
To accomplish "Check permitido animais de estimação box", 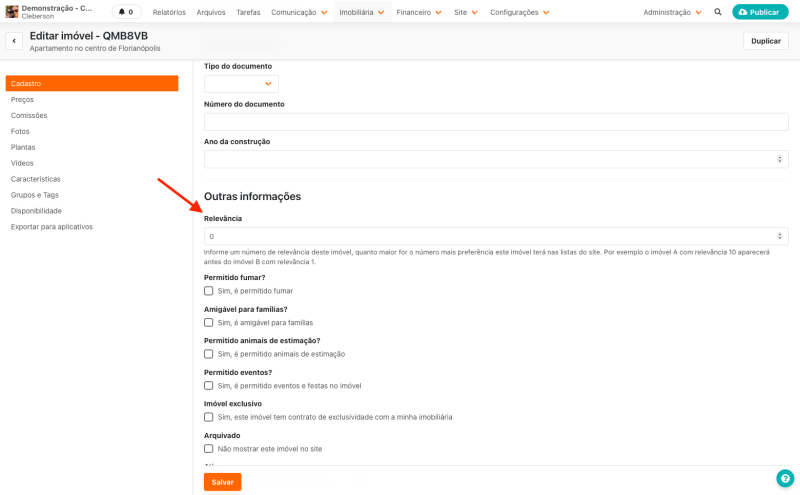I will coord(209,354).
